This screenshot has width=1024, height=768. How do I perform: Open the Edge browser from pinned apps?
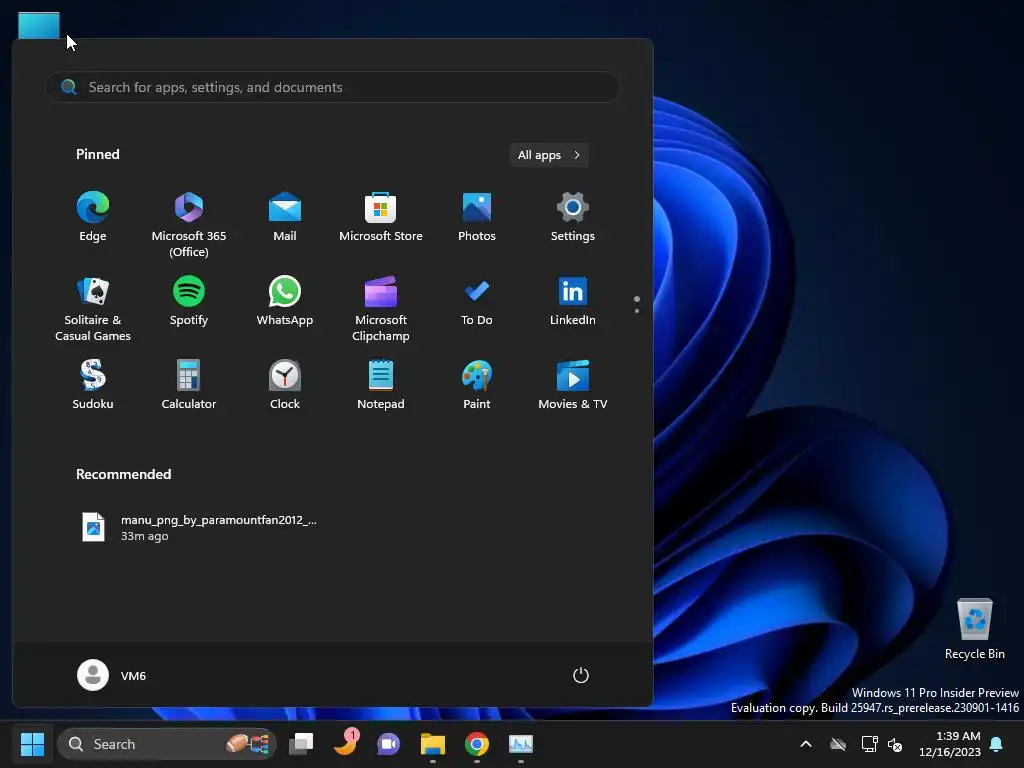(93, 217)
